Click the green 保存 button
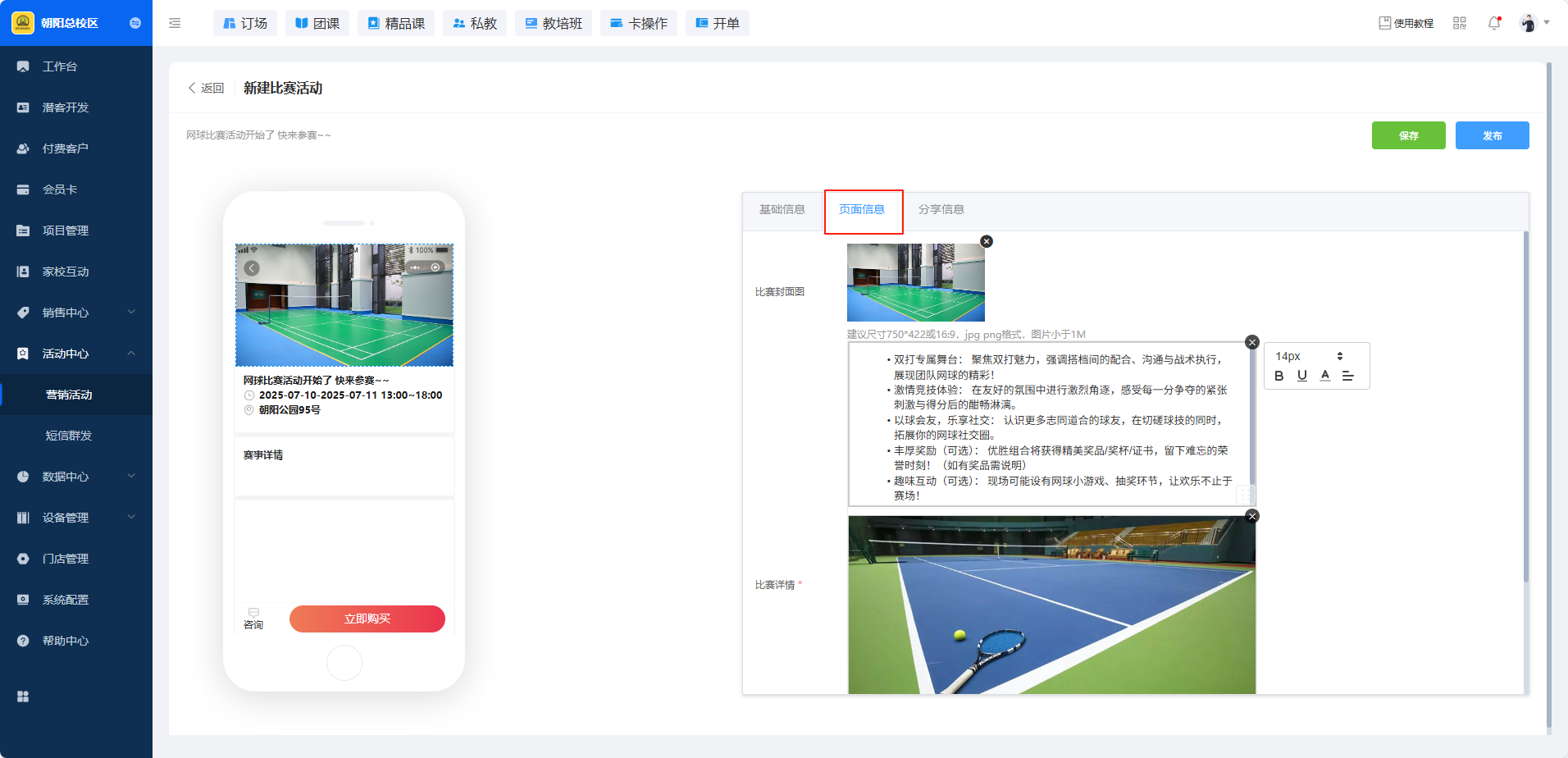Image resolution: width=1568 pixels, height=758 pixels. point(1408,135)
